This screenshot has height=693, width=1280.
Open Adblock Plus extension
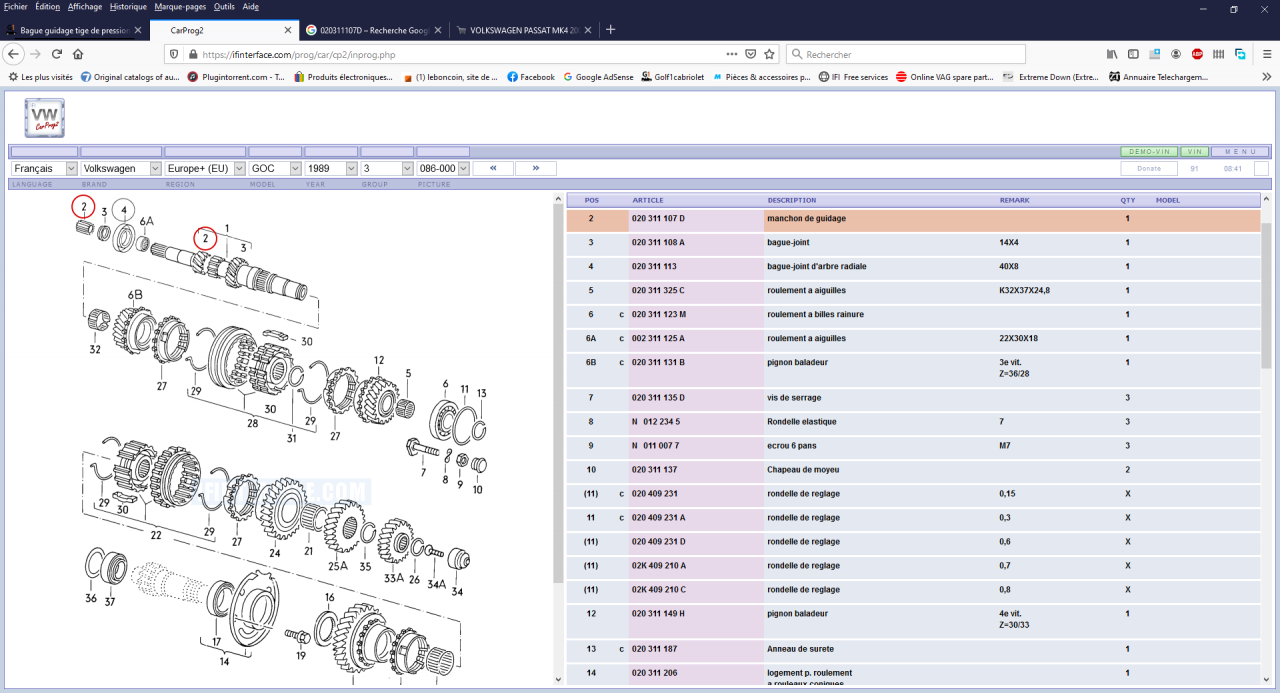[1197, 54]
